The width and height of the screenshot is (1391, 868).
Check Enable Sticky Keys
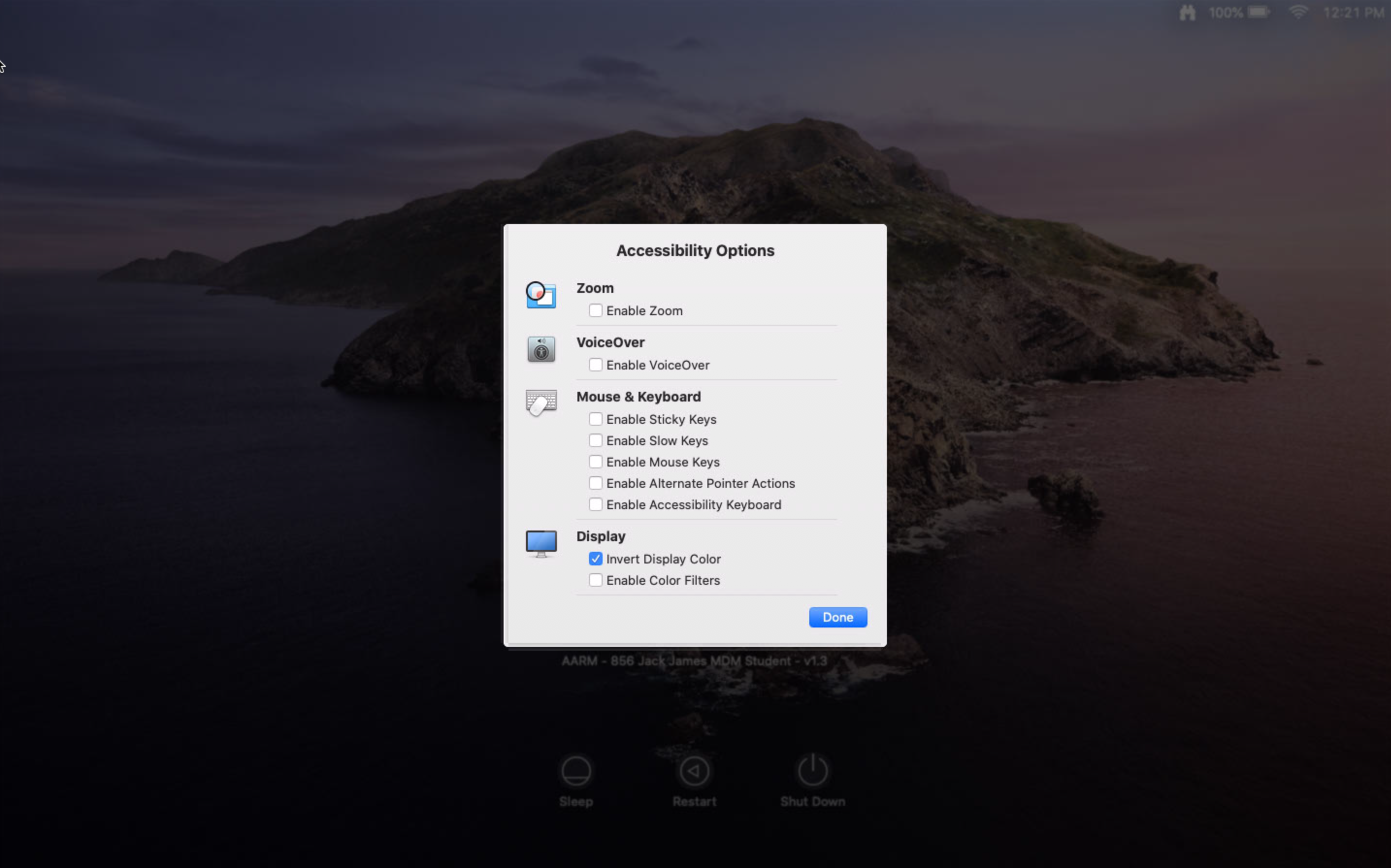(596, 419)
